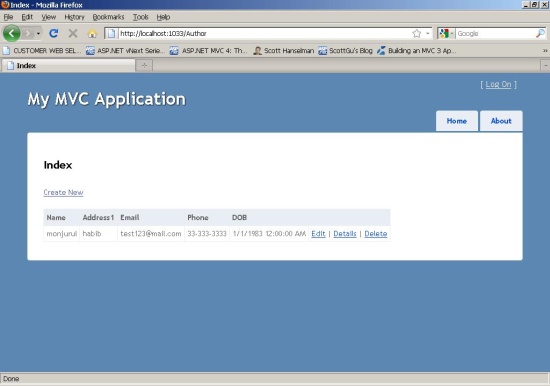The width and height of the screenshot is (550, 386).
Task: Click the Done status bar text
Action: (11, 379)
